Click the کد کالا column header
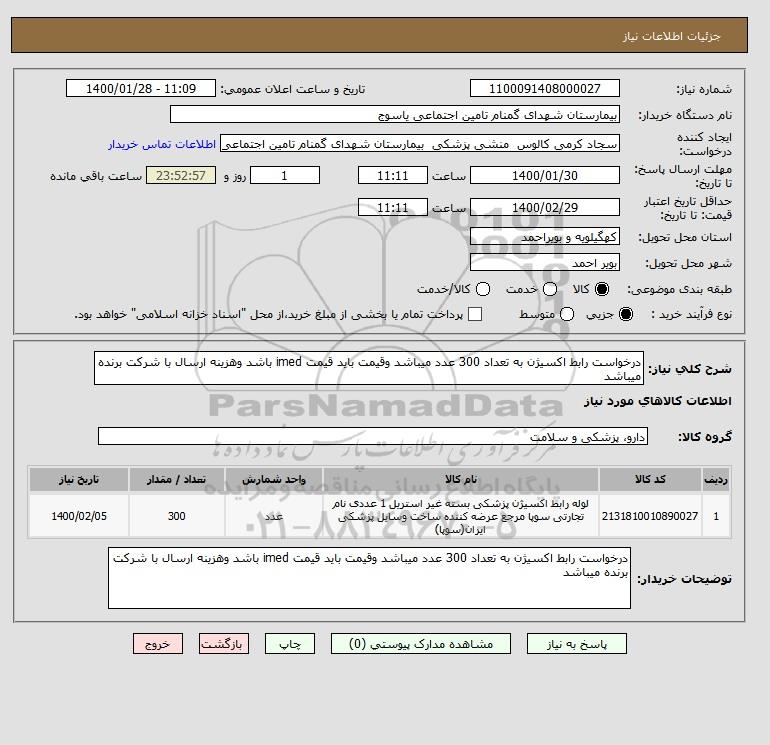The height and width of the screenshot is (745, 770). [650, 479]
